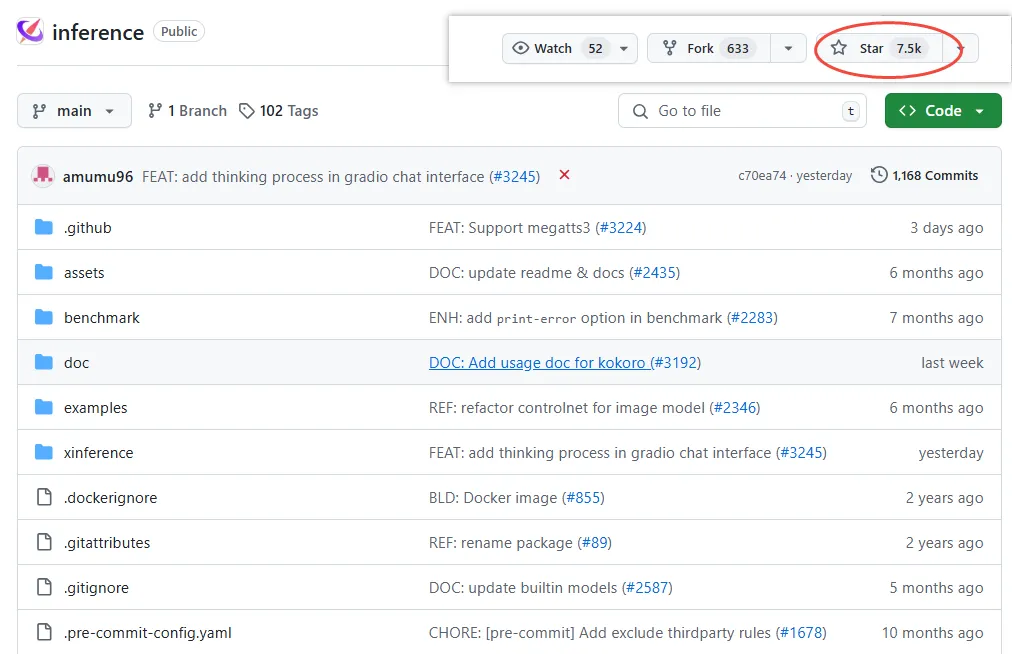Open pull request #89 link
1012x654 pixels.
click(594, 542)
